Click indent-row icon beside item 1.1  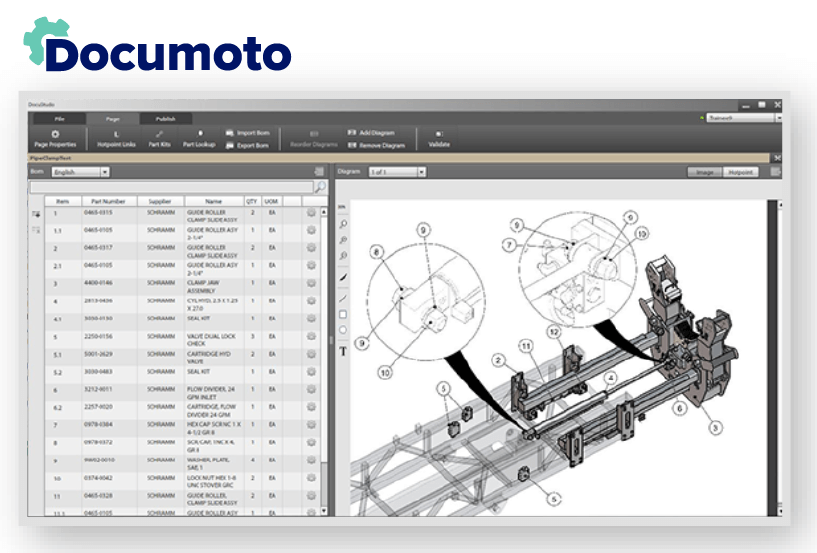[x=36, y=230]
